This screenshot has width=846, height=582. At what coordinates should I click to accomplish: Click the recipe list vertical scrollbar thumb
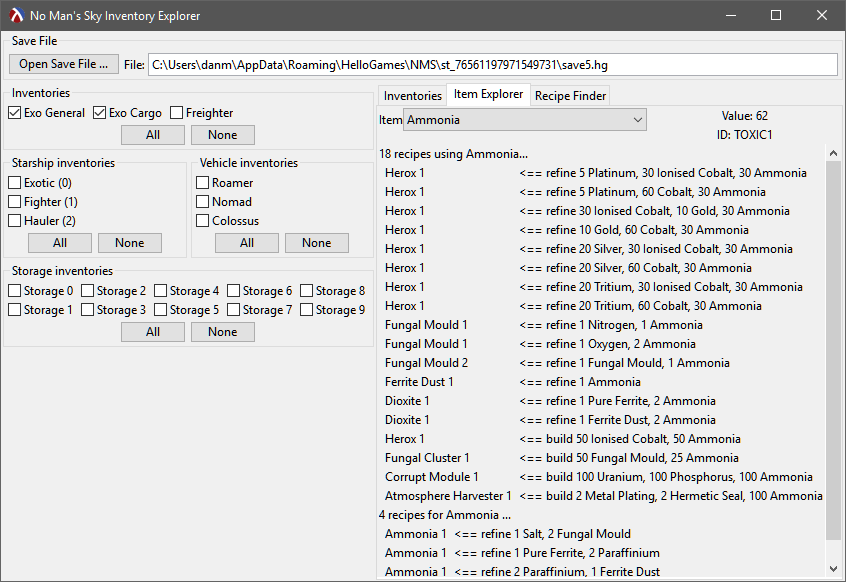(x=833, y=350)
